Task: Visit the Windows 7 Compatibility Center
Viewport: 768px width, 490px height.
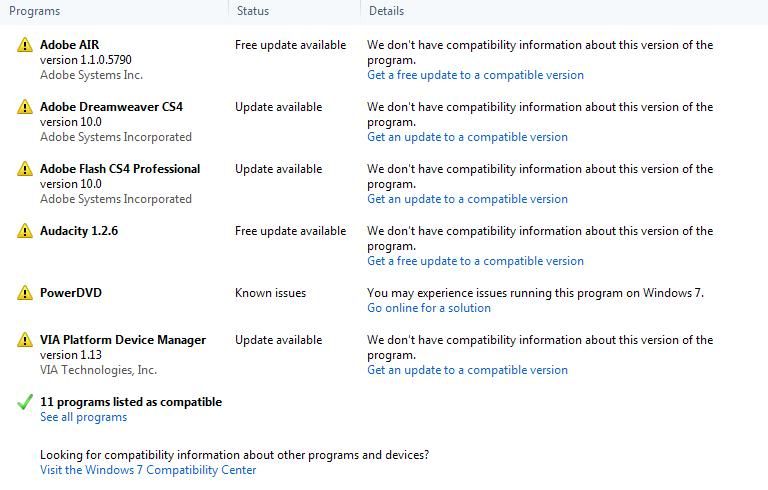Action: [148, 470]
